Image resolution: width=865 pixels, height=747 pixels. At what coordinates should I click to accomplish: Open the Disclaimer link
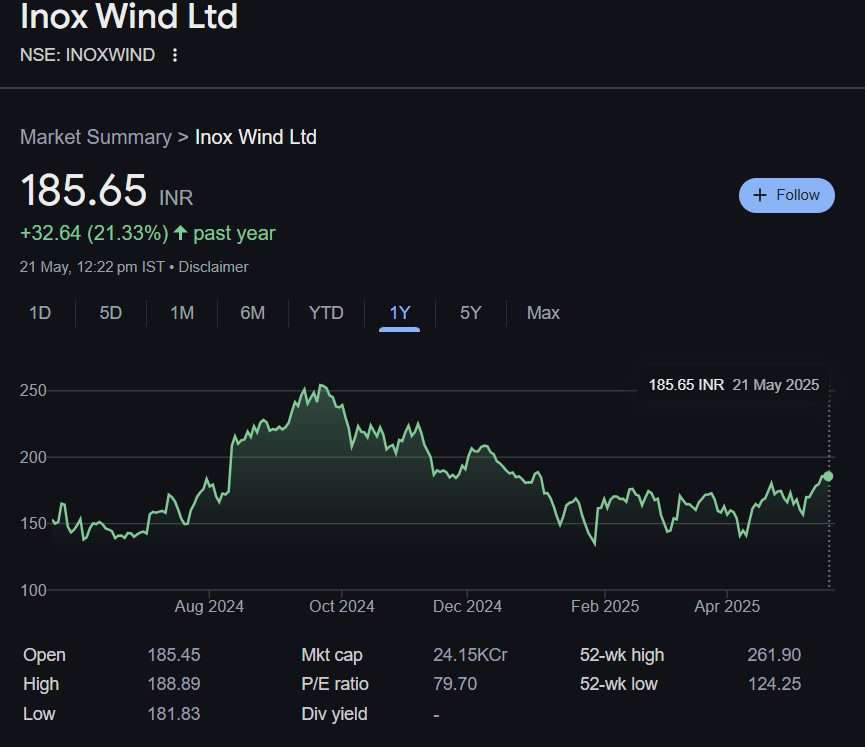point(213,267)
